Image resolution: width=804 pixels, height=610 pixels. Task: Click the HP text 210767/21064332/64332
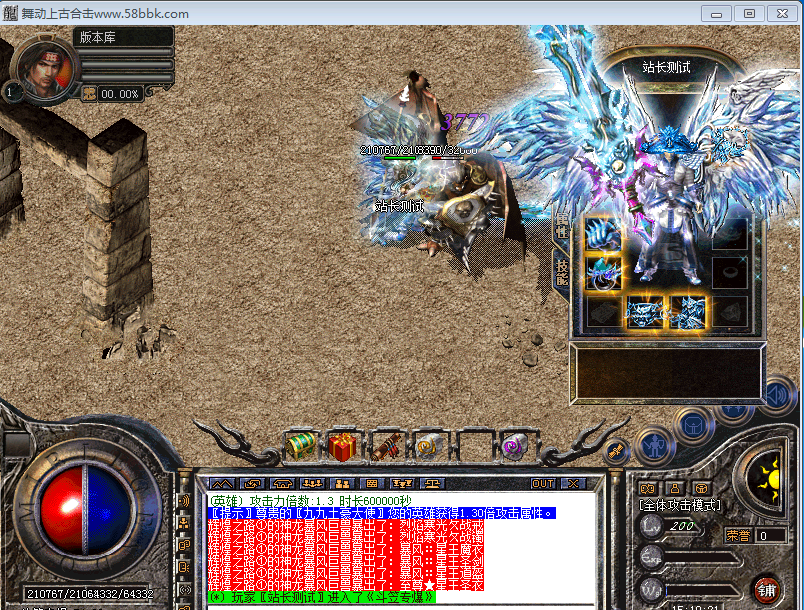point(90,594)
